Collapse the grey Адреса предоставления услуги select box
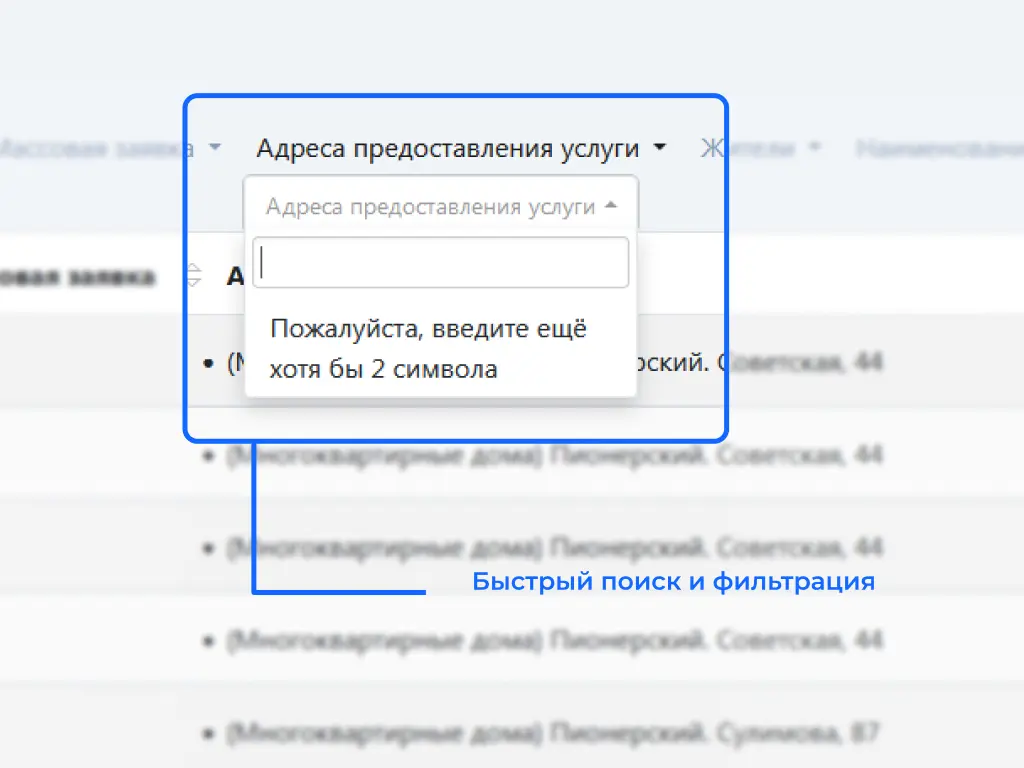1024x768 pixels. point(432,207)
